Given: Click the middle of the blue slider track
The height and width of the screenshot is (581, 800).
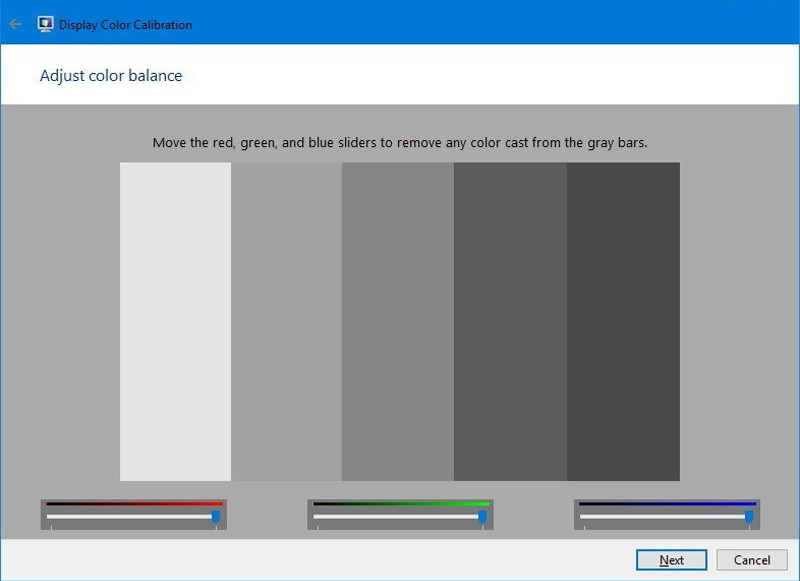Looking at the screenshot, I should 667,517.
